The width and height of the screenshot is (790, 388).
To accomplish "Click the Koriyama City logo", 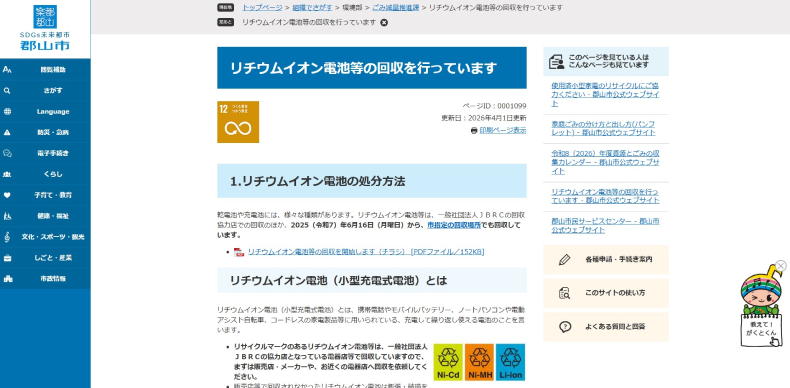I will point(45,28).
